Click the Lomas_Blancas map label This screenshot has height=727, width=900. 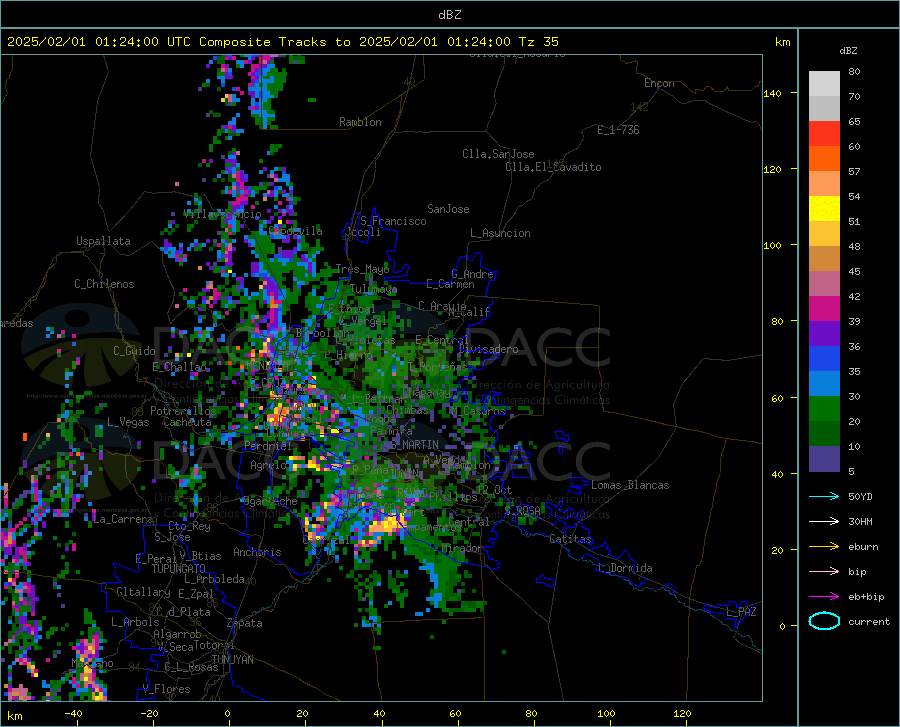tap(630, 485)
